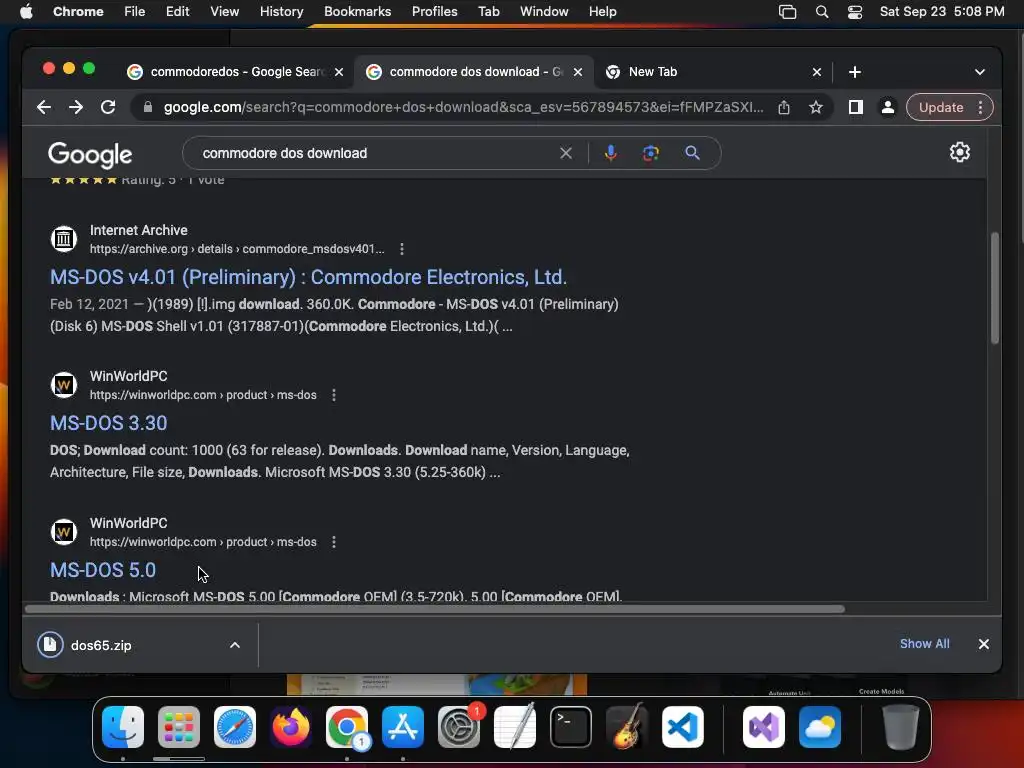Open options for Internet Archive result
The width and height of the screenshot is (1024, 768).
tap(402, 249)
